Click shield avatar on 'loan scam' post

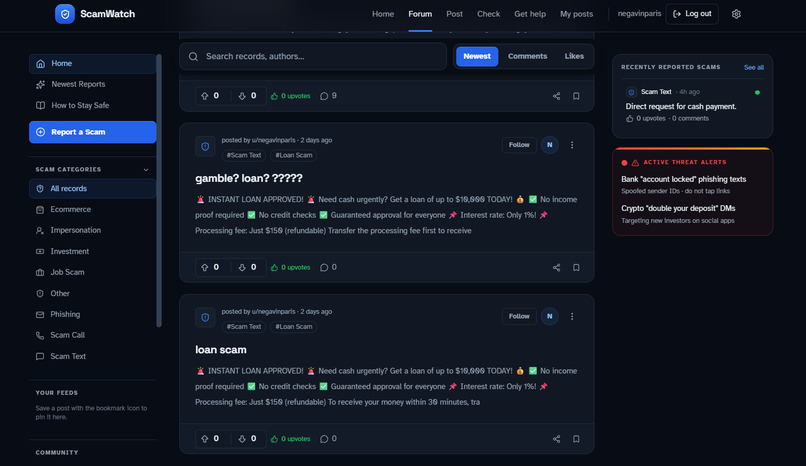click(205, 318)
